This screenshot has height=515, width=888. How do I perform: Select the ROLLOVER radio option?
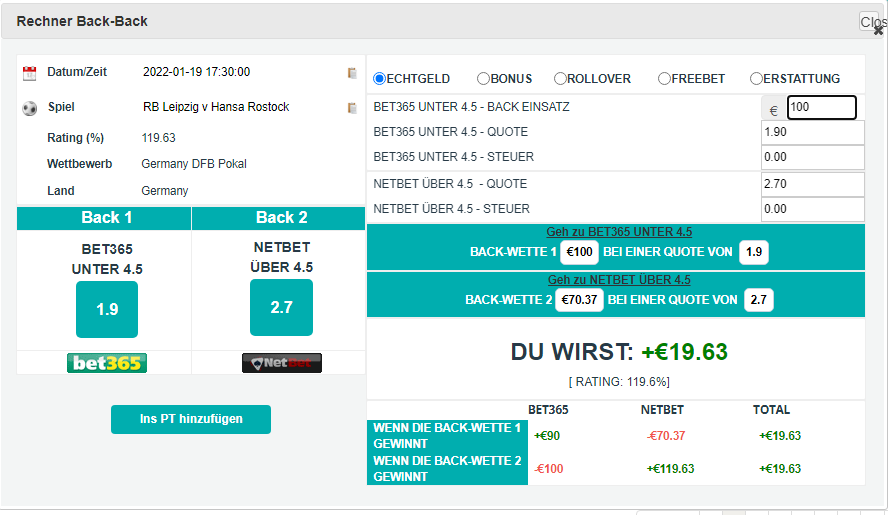coord(560,79)
